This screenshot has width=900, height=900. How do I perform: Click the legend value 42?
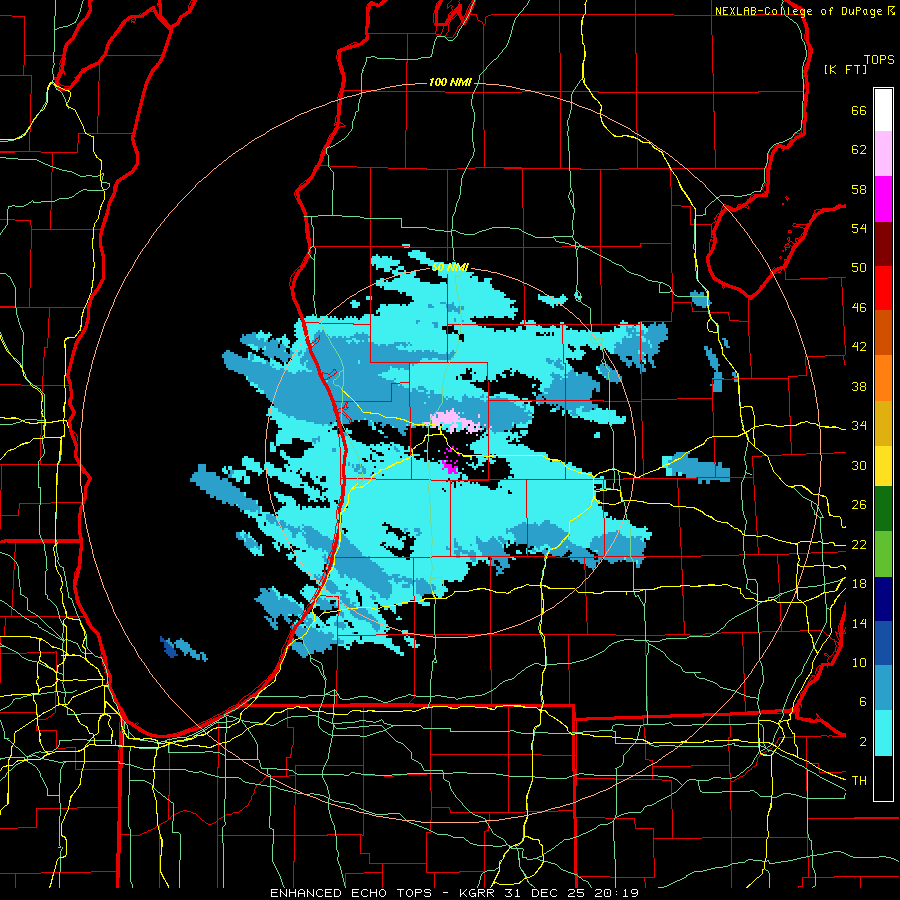[859, 347]
